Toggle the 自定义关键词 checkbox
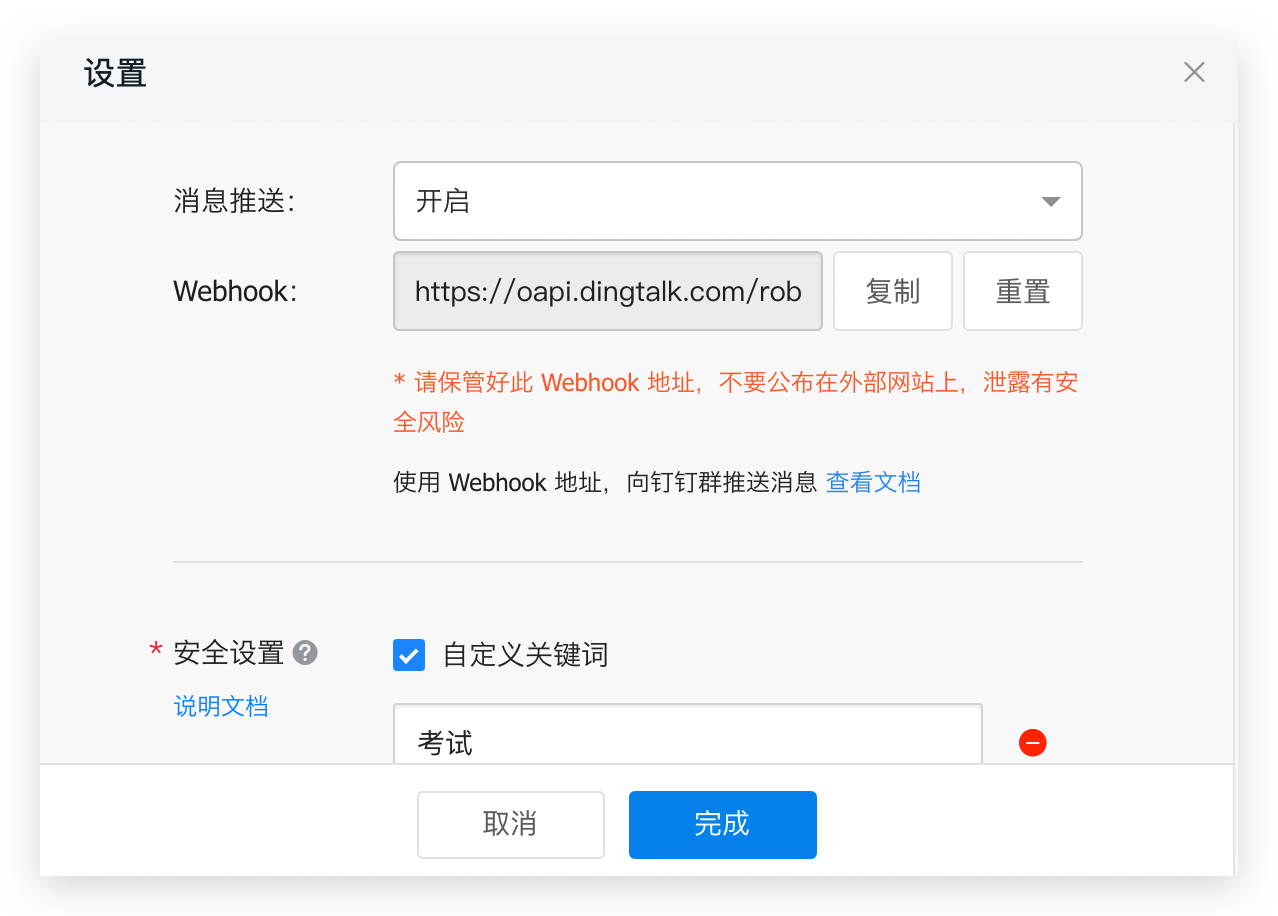 coord(409,655)
